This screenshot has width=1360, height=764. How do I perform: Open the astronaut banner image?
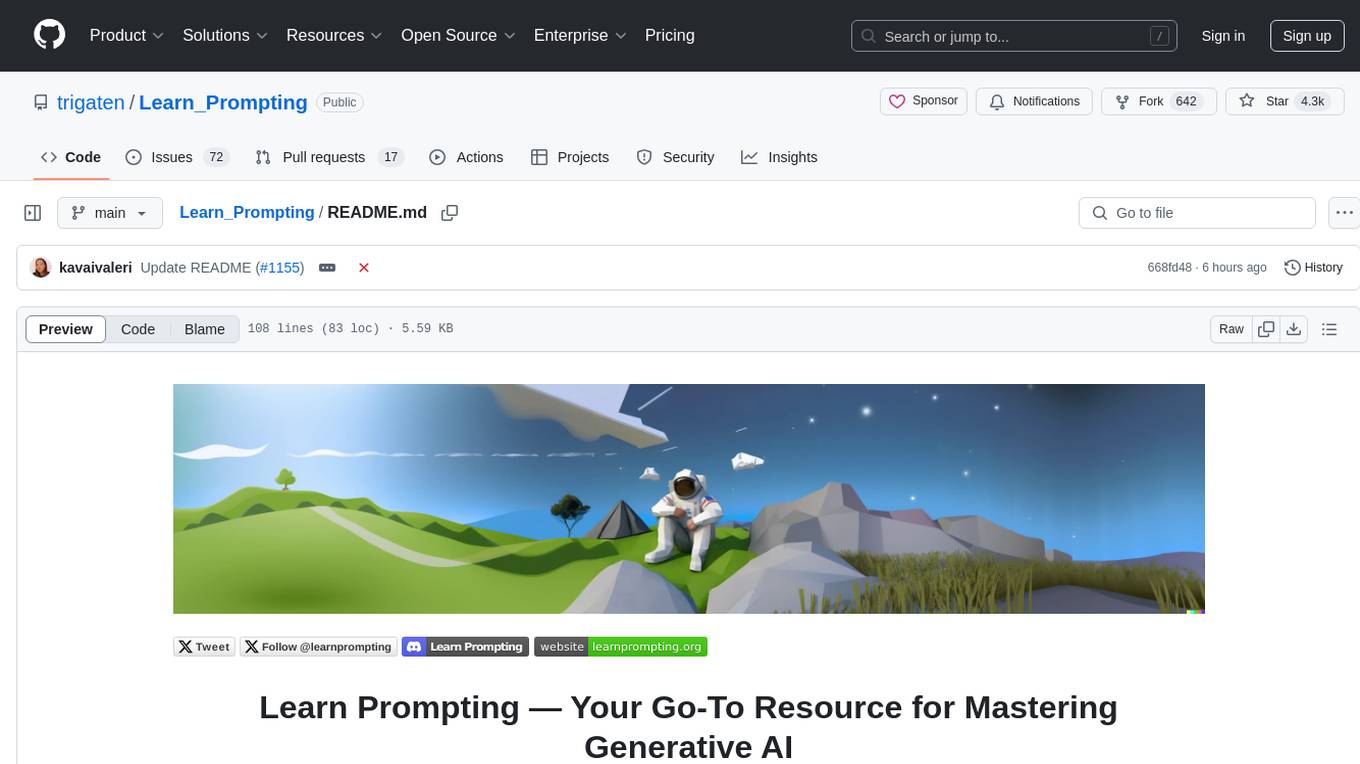click(689, 499)
